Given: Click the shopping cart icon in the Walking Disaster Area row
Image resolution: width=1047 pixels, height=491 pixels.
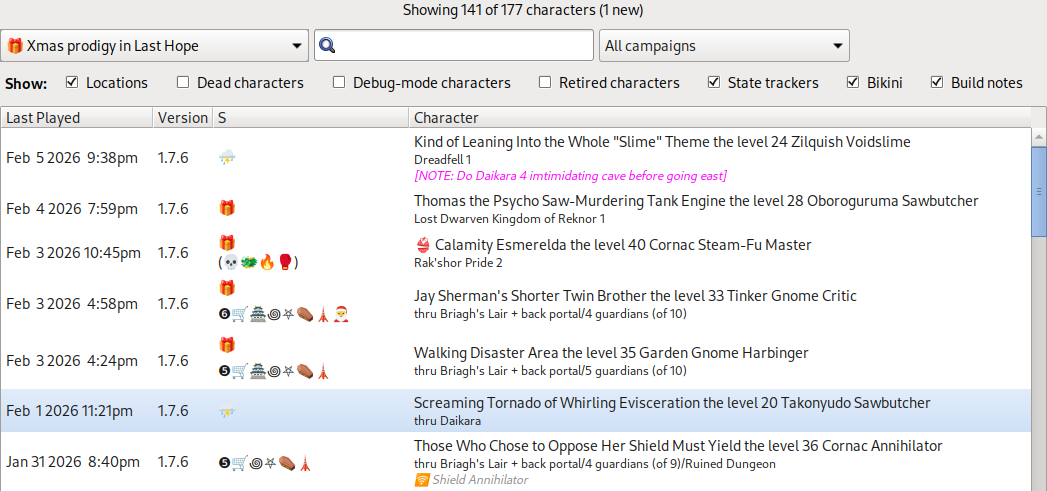Looking at the screenshot, I should coord(241,371).
